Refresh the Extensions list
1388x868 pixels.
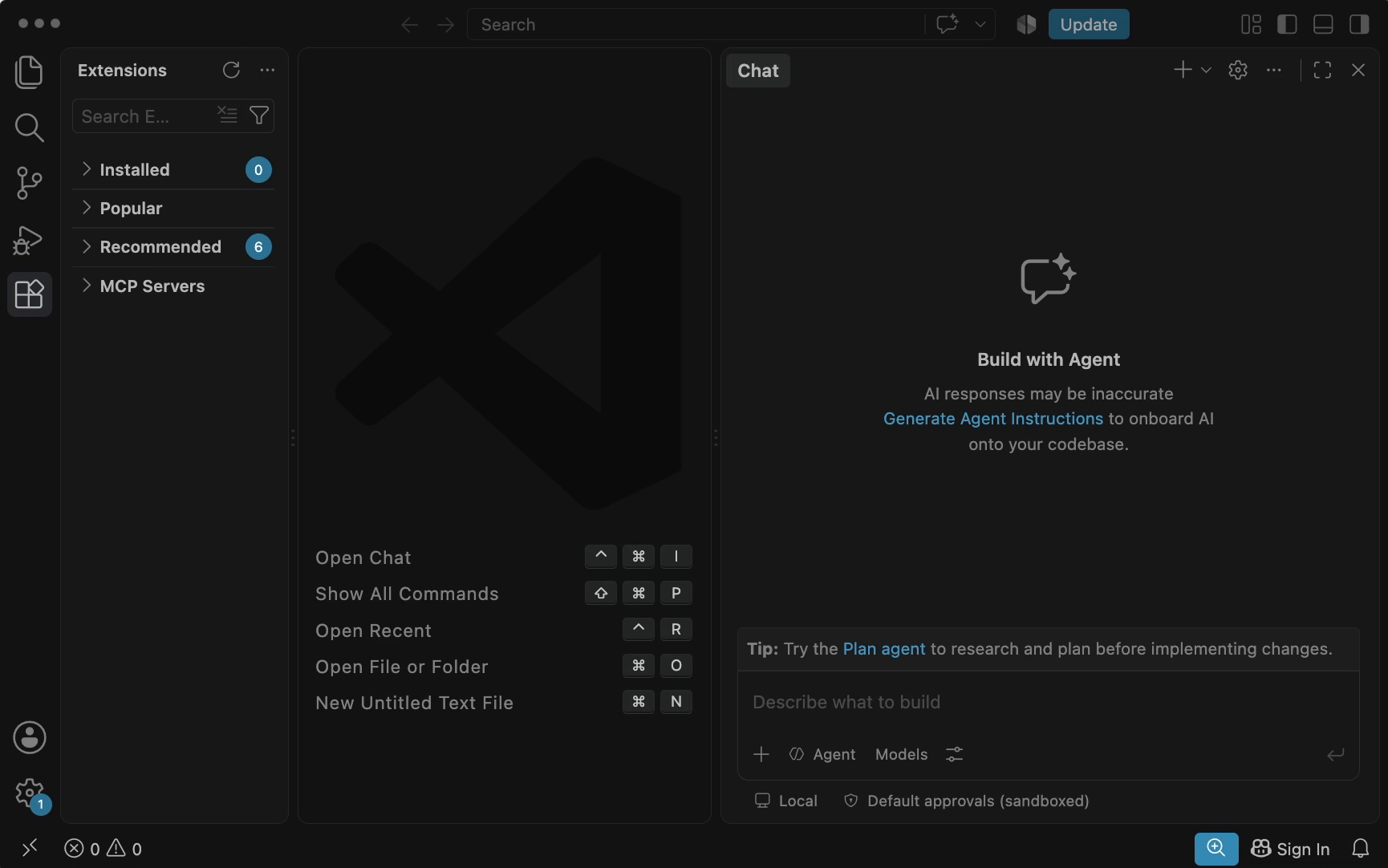(x=231, y=70)
